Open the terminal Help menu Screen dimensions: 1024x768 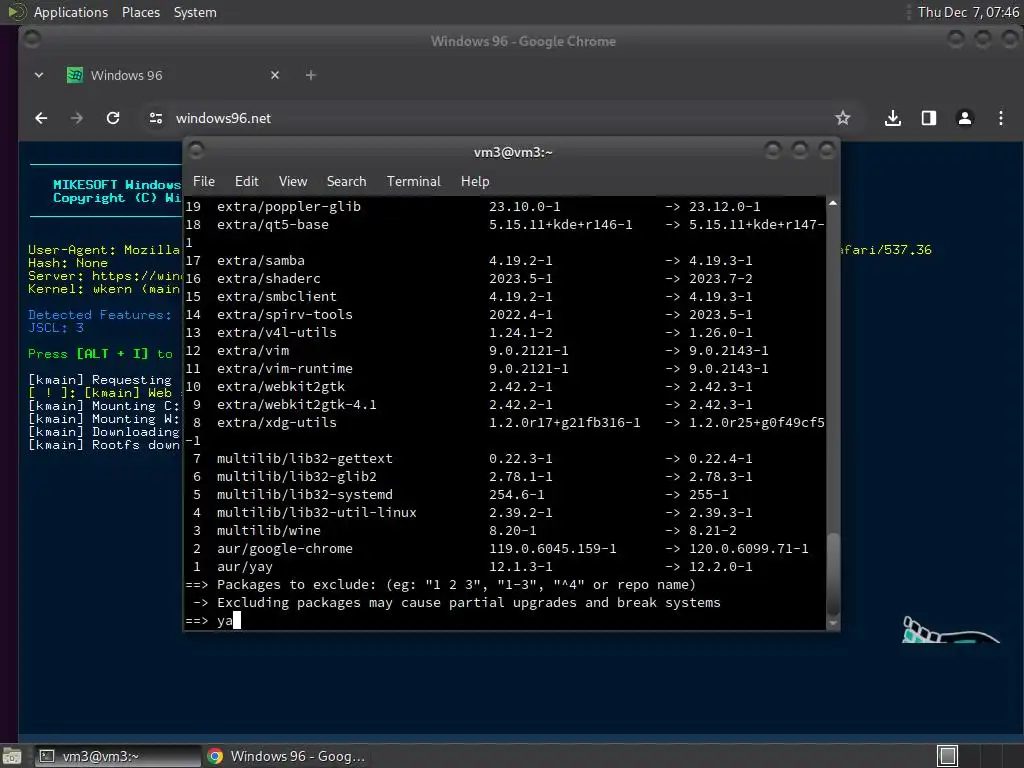click(x=475, y=181)
